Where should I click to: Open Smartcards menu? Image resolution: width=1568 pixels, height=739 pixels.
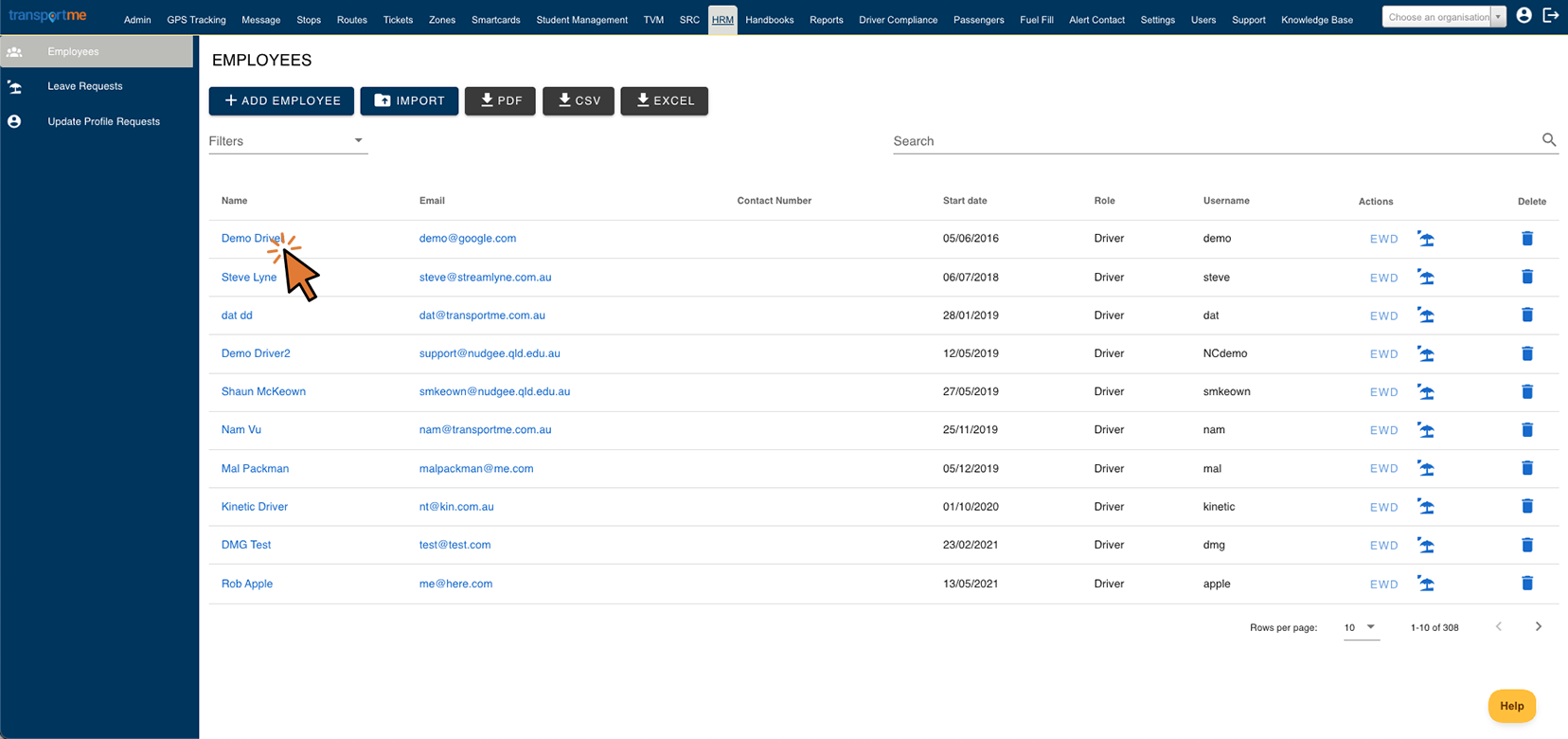[495, 20]
